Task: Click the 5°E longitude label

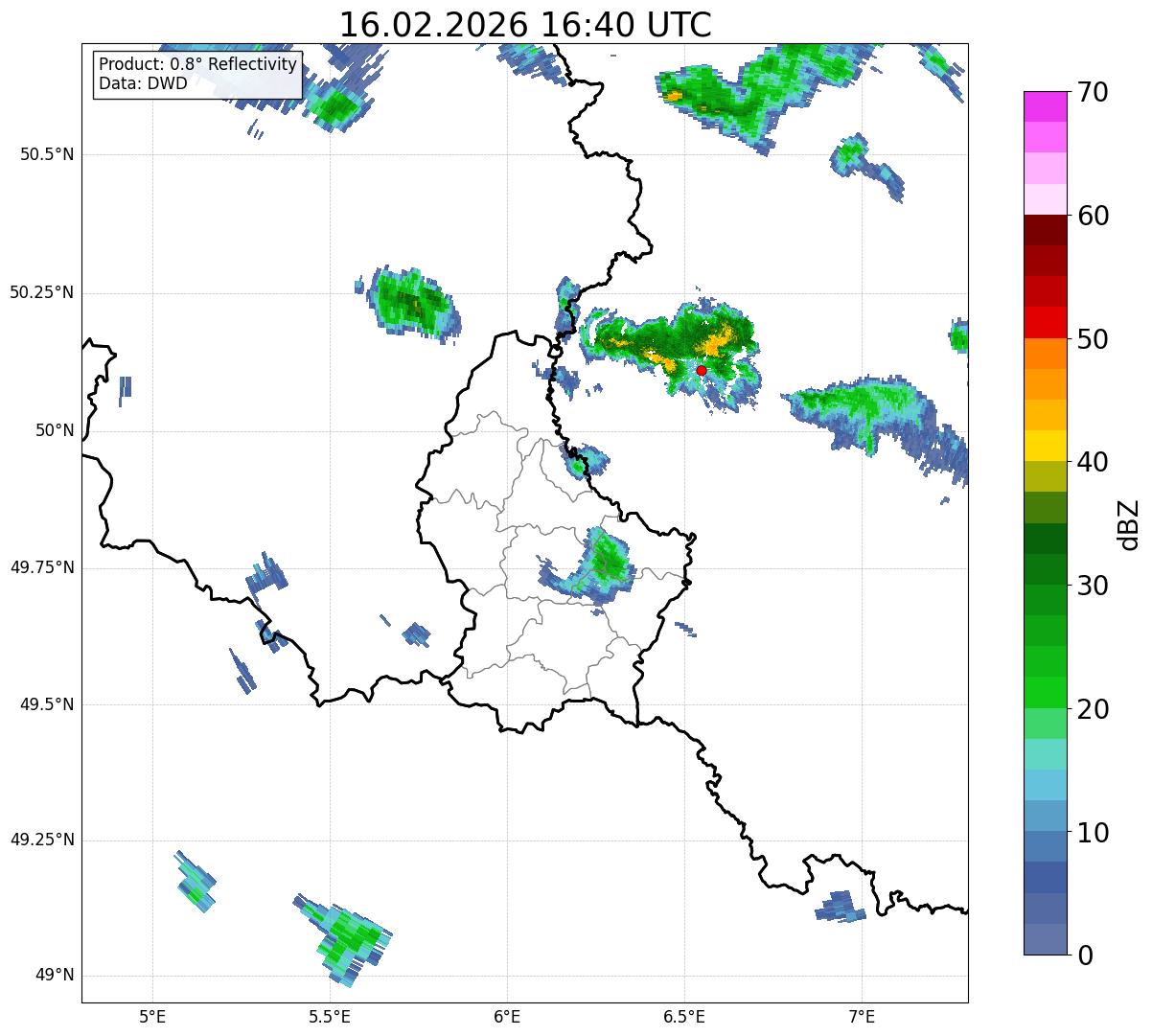Action: coord(152,1016)
